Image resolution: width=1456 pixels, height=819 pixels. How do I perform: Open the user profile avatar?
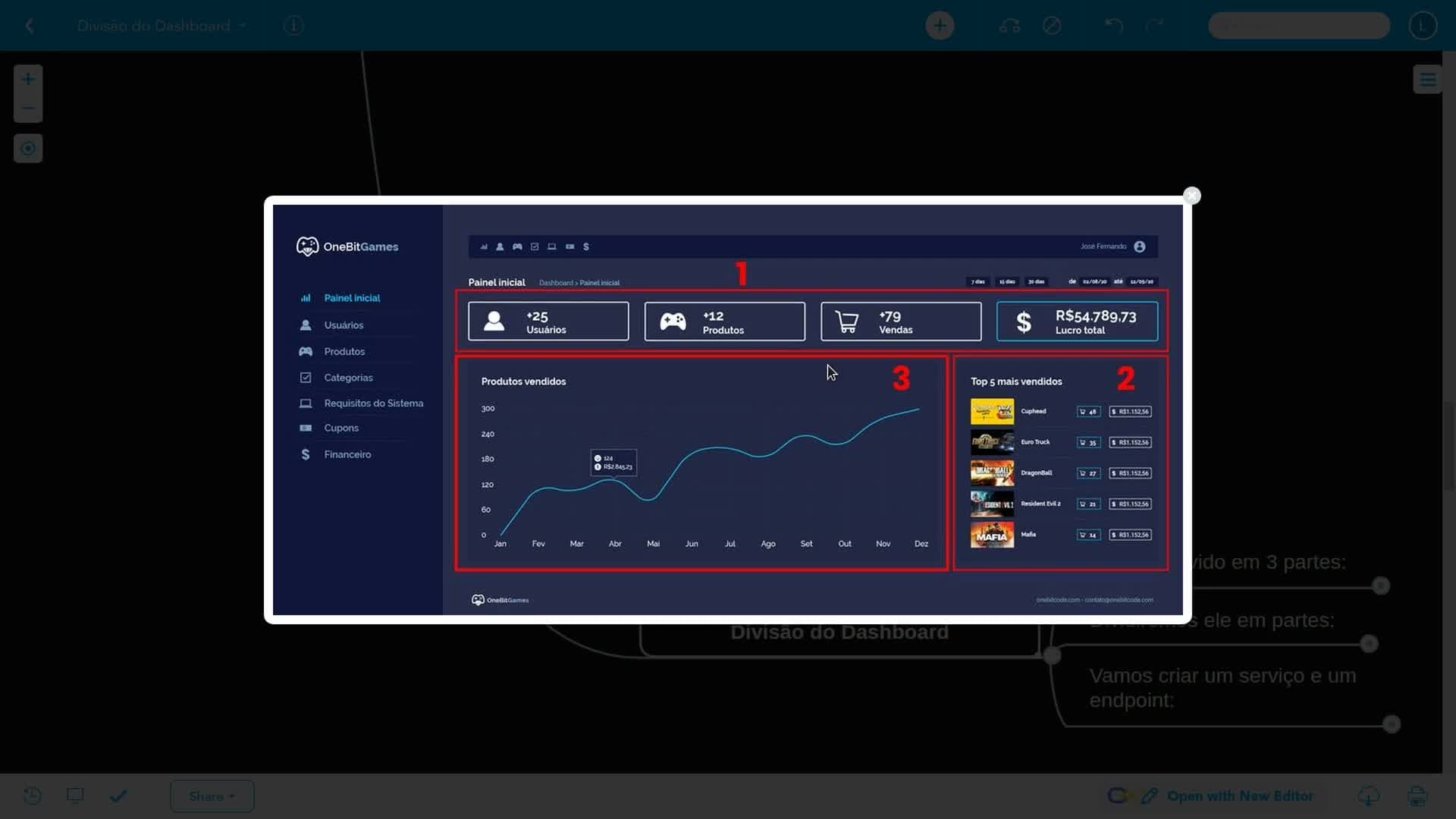[x=1423, y=26]
